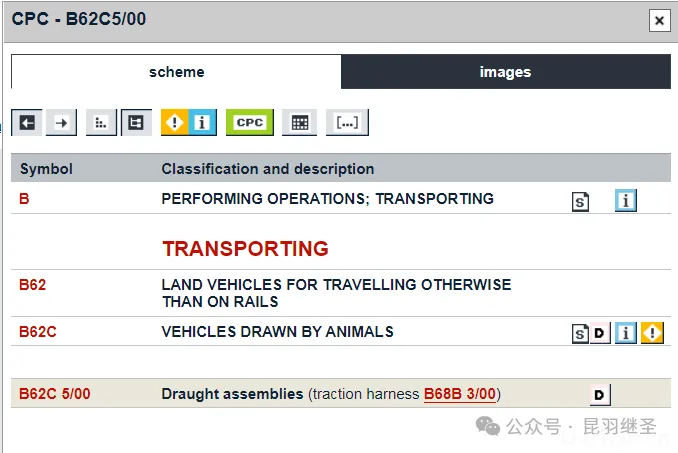This screenshot has width=678, height=453.
Task: Open the grid table toolbar icon
Action: pyautogui.click(x=298, y=123)
